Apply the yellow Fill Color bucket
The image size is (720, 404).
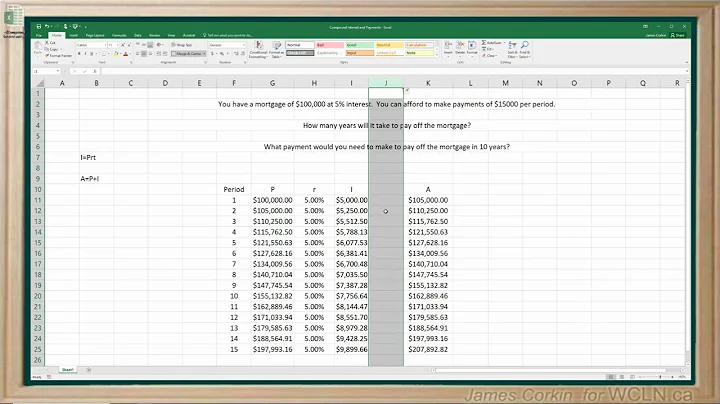click(x=116, y=54)
